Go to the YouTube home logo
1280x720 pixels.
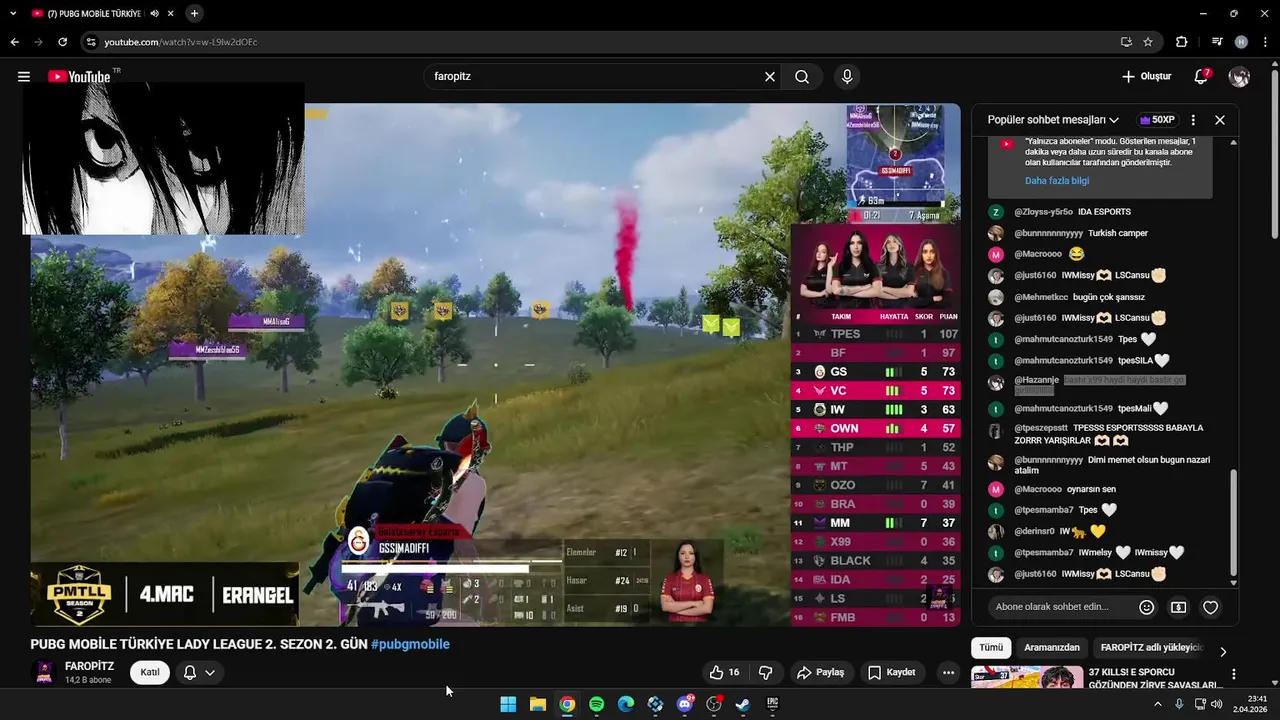[78, 77]
